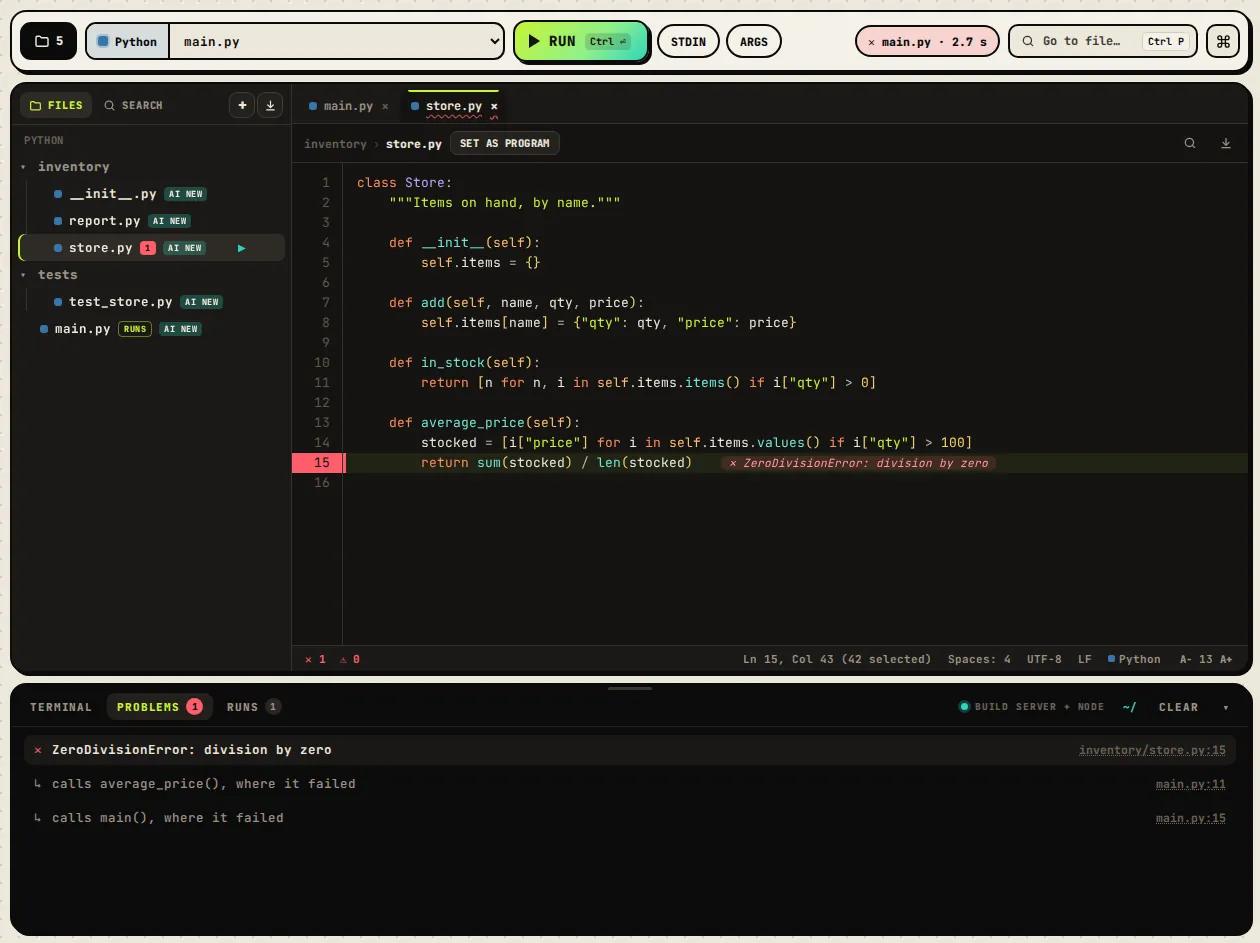Open the bottom panel dropdown arrow
The height and width of the screenshot is (943, 1260).
pos(1226,707)
